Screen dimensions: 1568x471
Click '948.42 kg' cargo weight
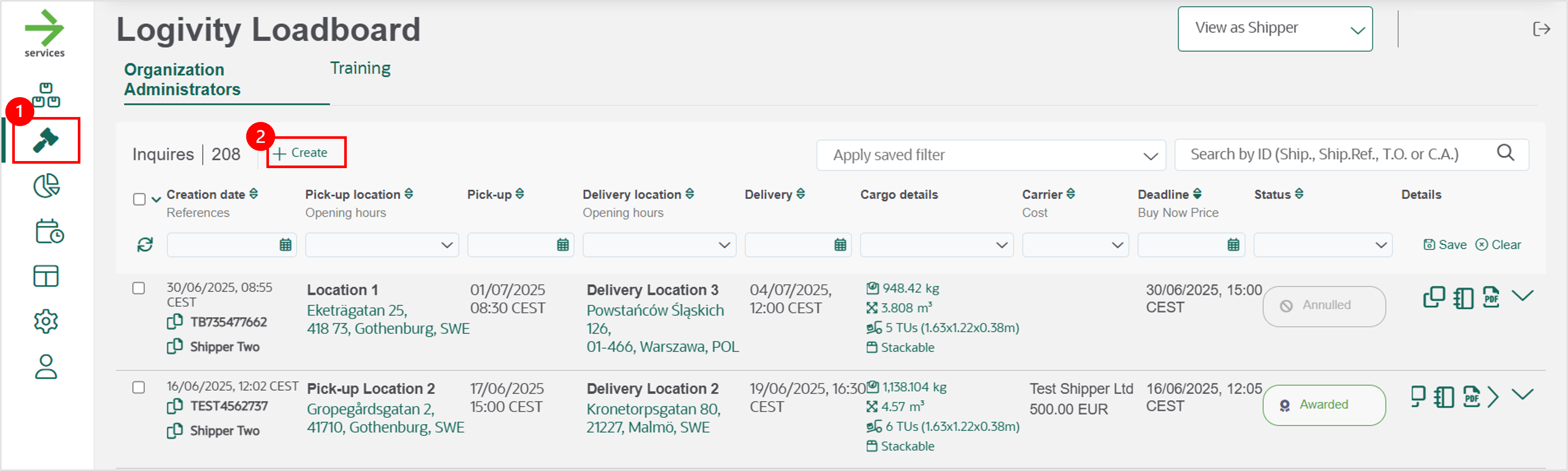click(911, 288)
